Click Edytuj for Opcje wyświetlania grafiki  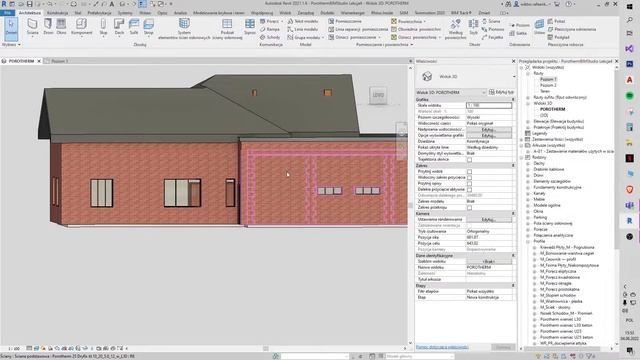click(x=489, y=136)
